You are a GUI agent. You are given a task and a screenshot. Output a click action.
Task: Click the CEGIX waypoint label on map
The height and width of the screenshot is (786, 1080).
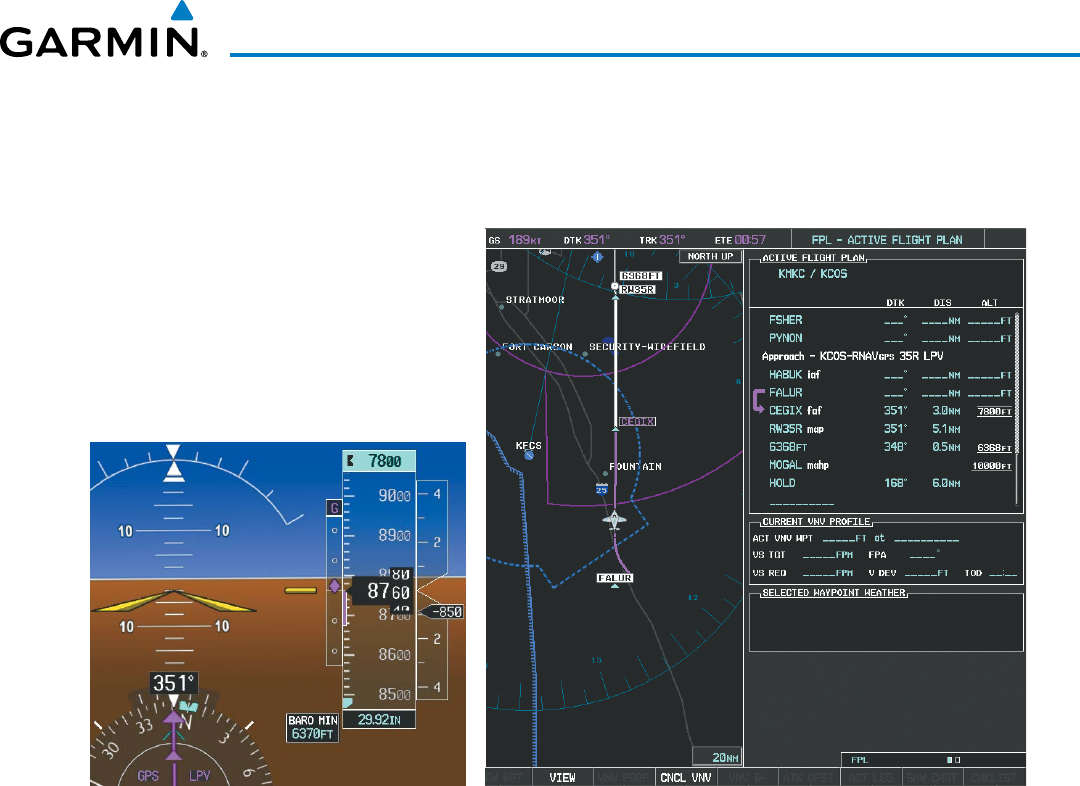[x=637, y=421]
